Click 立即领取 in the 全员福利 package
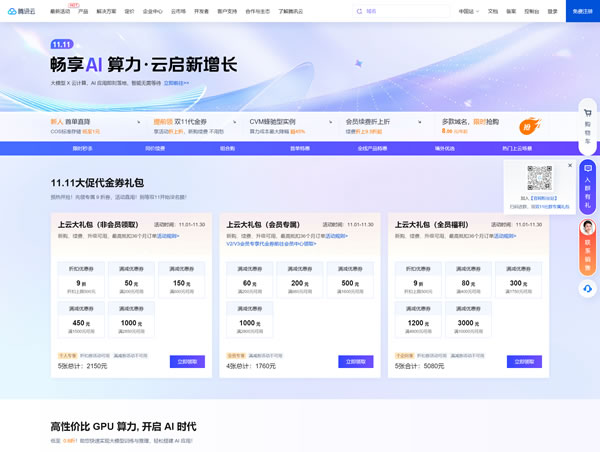The width and height of the screenshot is (600, 452). pos(524,362)
